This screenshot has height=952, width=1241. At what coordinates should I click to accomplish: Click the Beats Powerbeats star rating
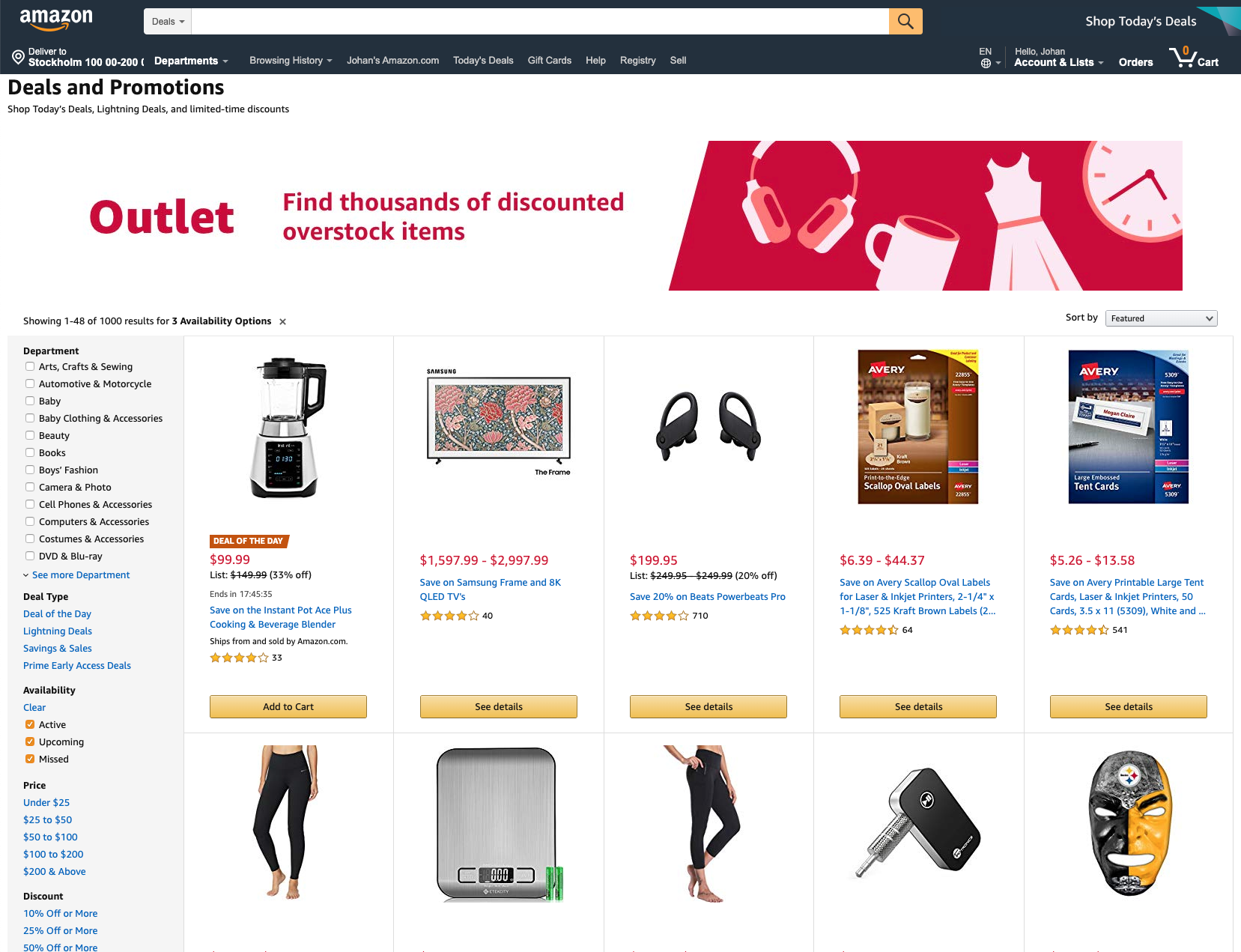point(659,616)
